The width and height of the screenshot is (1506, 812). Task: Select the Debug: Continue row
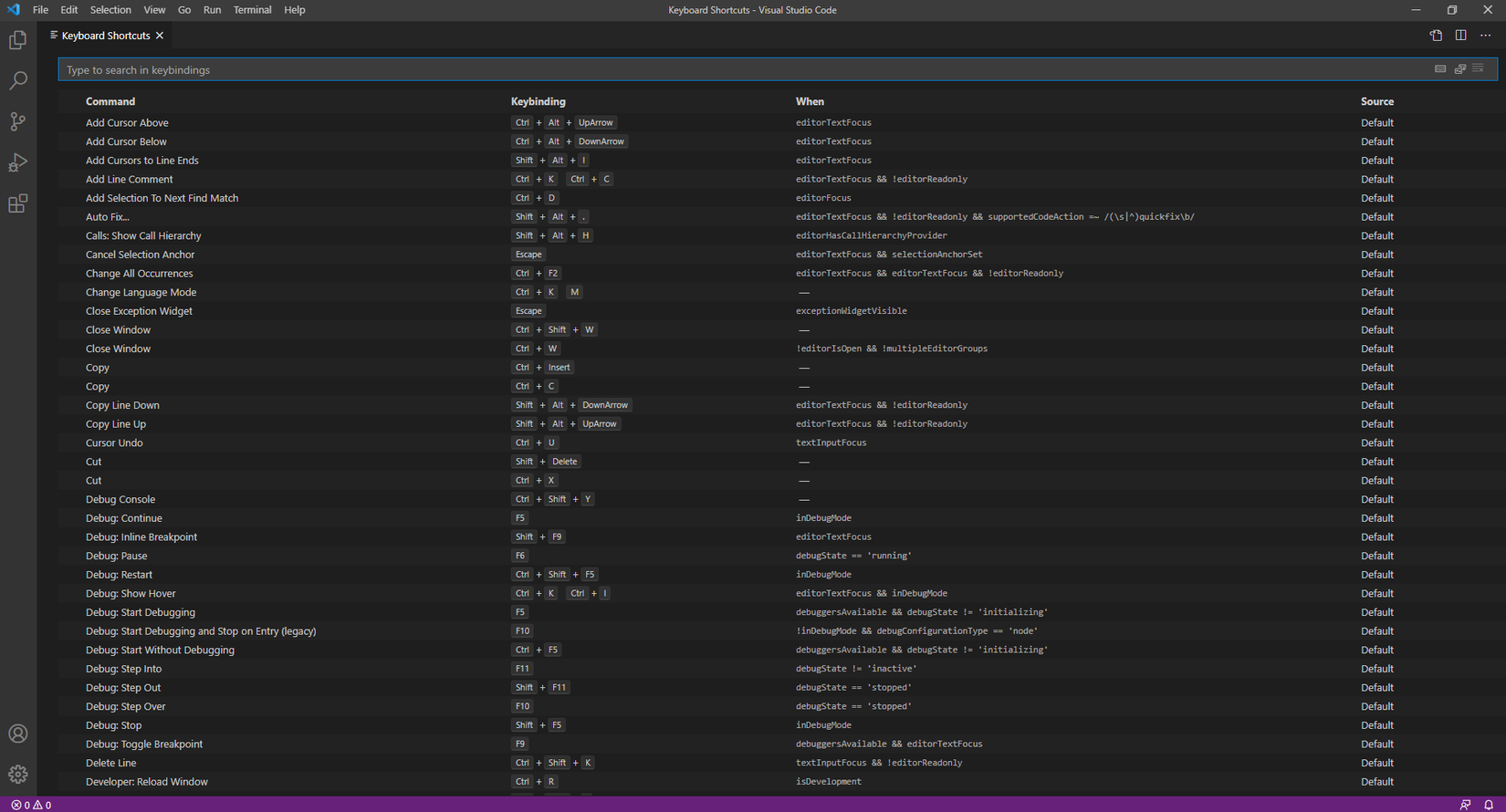pos(778,518)
